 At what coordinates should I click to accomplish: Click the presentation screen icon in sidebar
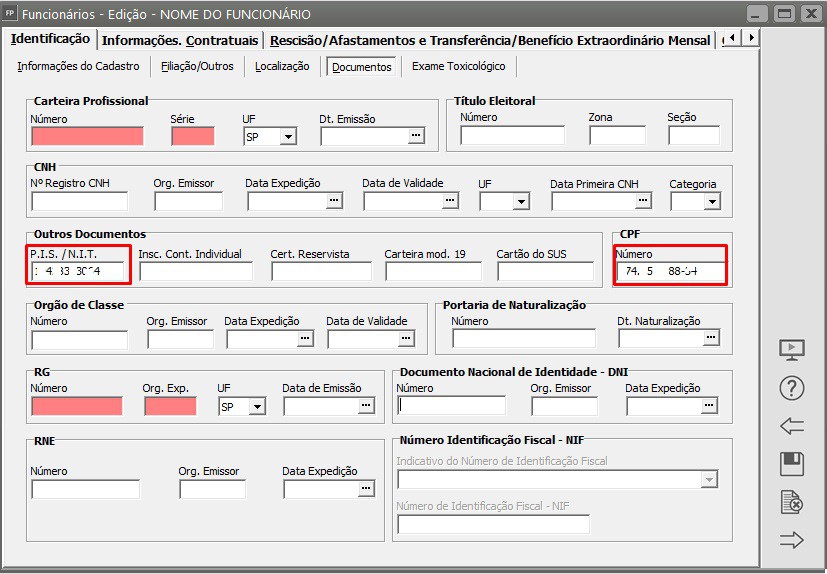click(x=792, y=350)
